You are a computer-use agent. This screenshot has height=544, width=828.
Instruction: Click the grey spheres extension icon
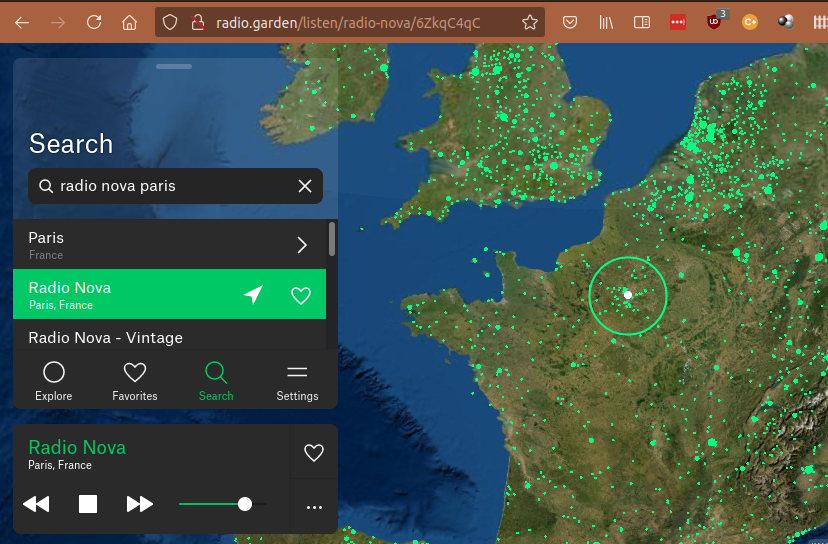786,22
